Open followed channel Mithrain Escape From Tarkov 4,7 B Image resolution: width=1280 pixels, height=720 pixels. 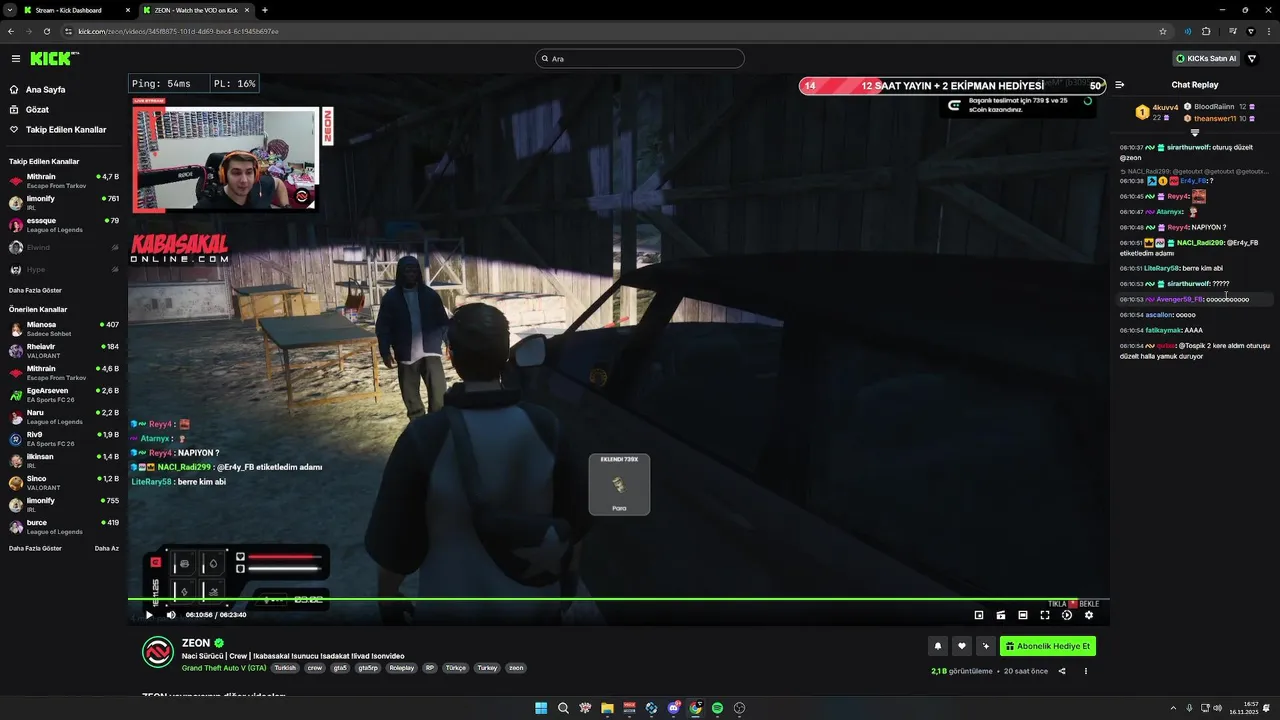point(64,181)
